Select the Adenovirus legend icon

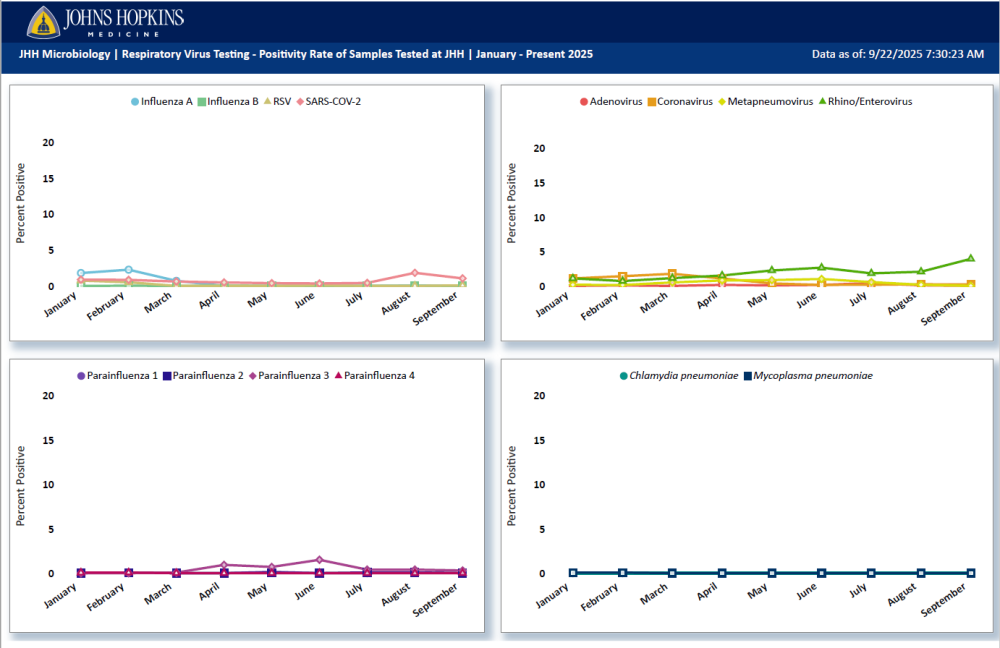pos(584,101)
